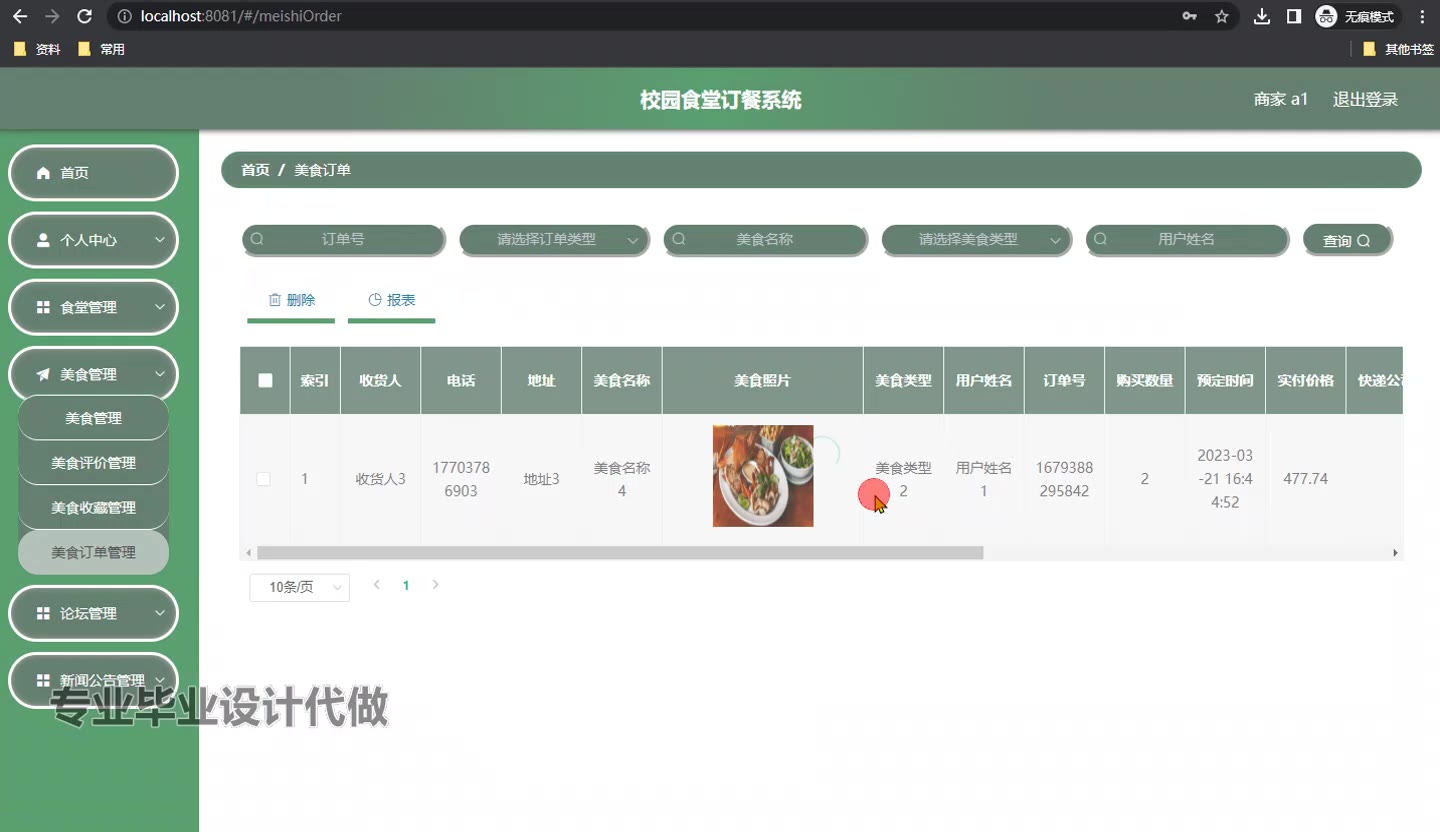Image resolution: width=1440 pixels, height=832 pixels.
Task: Open the 10条/页 page size dropdown
Action: pyautogui.click(x=300, y=587)
